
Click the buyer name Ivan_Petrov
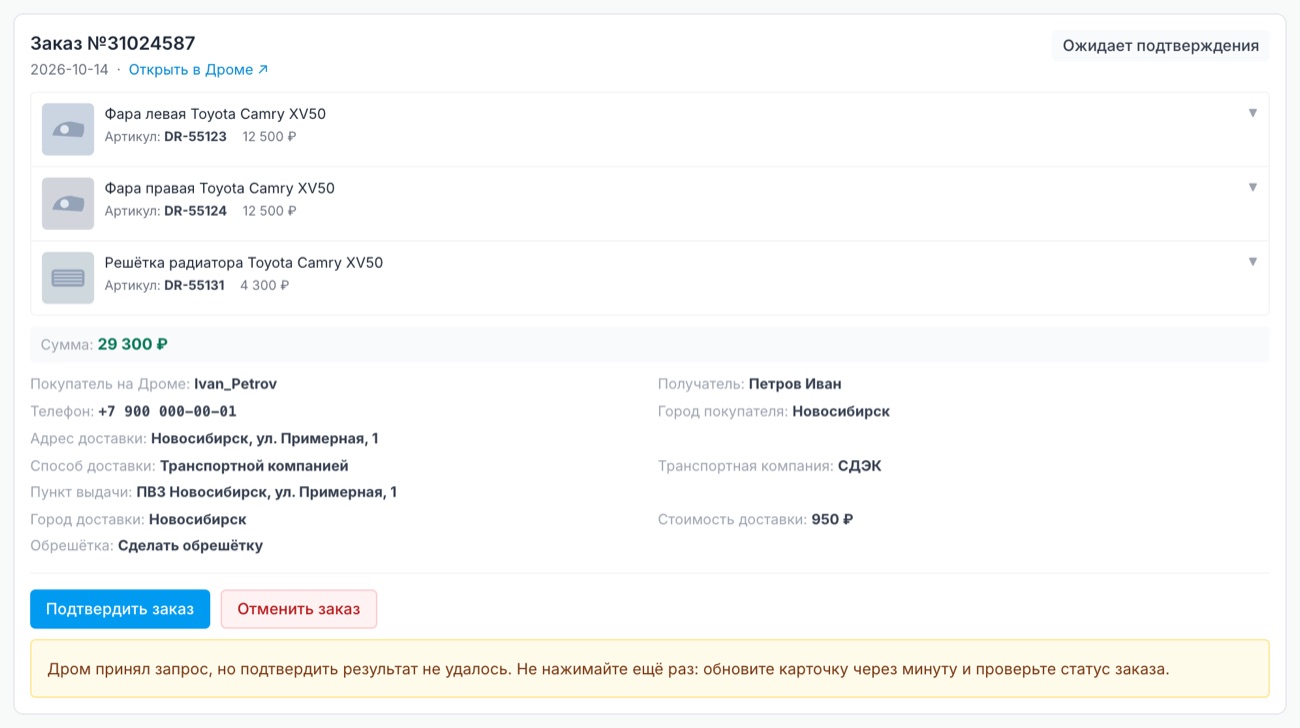(235, 384)
